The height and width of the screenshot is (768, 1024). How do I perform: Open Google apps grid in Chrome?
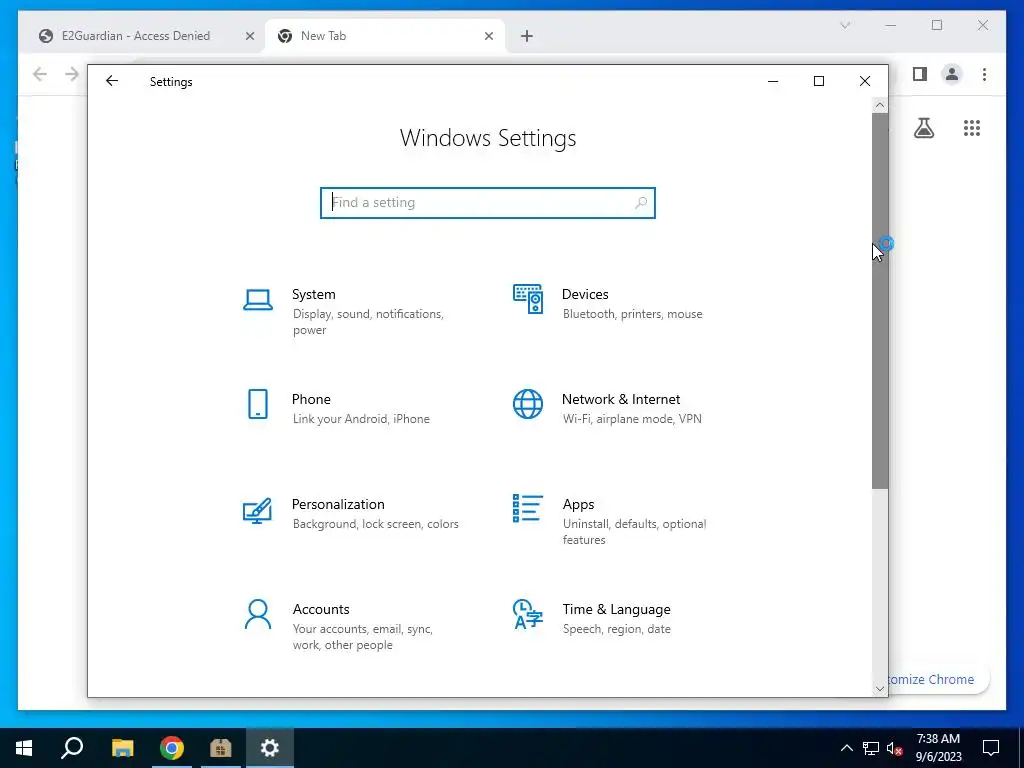point(972,128)
